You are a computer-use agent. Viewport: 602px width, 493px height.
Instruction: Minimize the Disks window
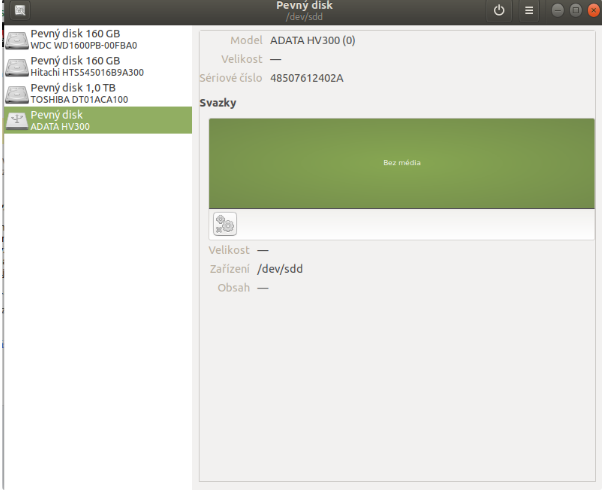click(557, 10)
